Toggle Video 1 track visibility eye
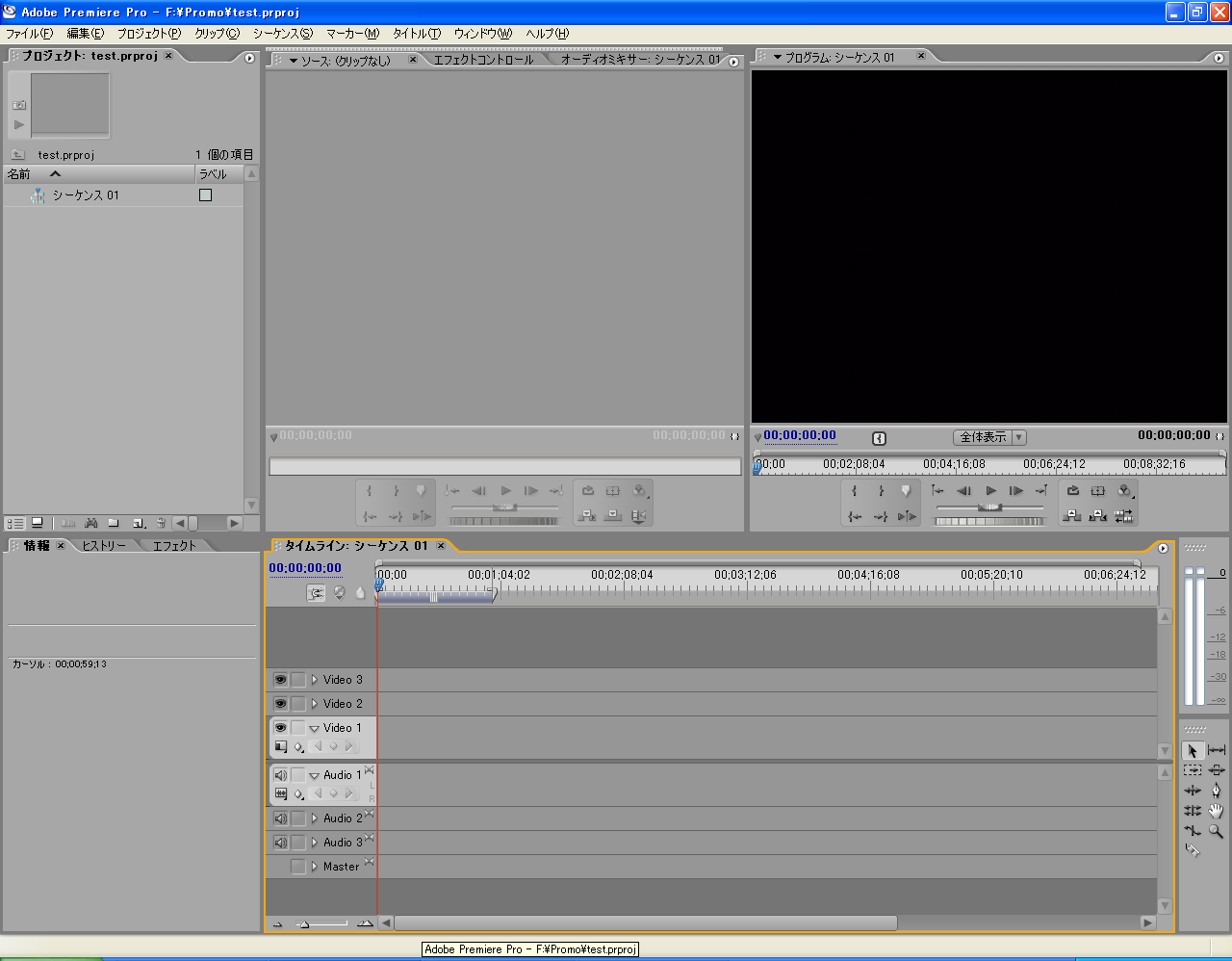 click(280, 728)
